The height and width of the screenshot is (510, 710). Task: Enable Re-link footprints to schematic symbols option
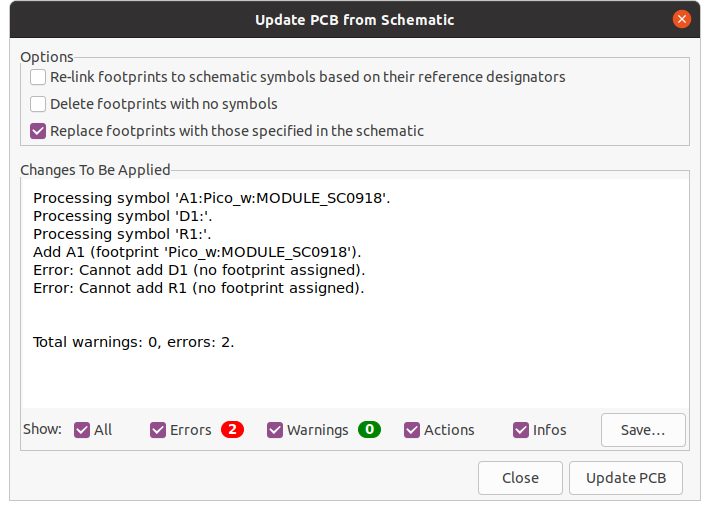coord(38,77)
